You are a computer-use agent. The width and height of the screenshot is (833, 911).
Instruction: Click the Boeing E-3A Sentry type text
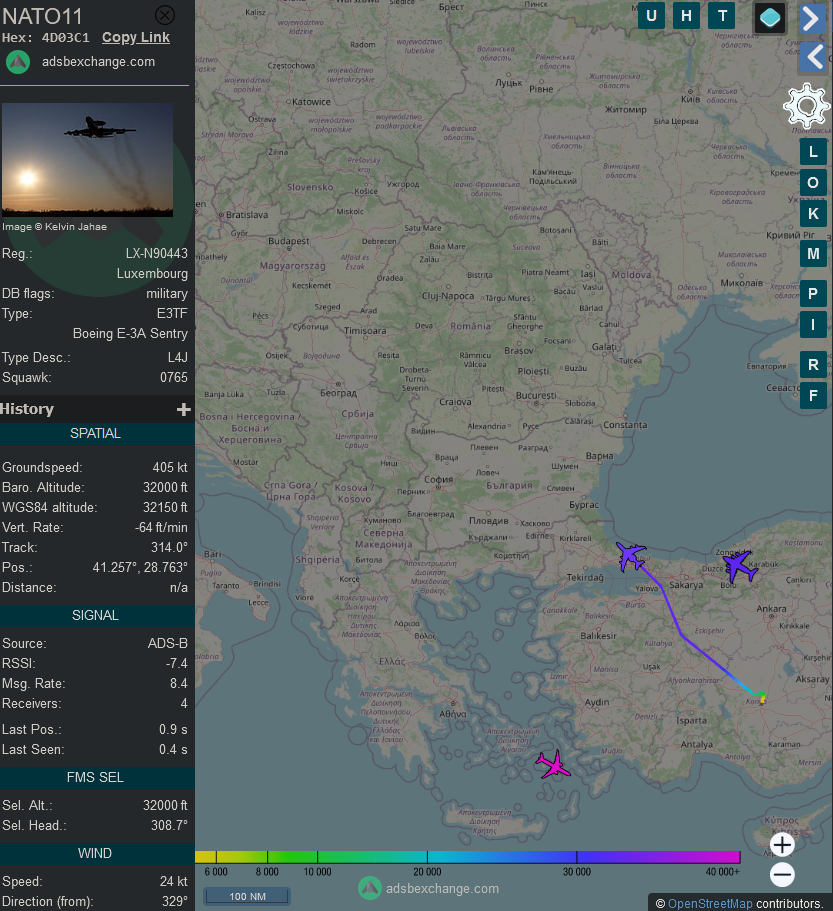[x=130, y=333]
